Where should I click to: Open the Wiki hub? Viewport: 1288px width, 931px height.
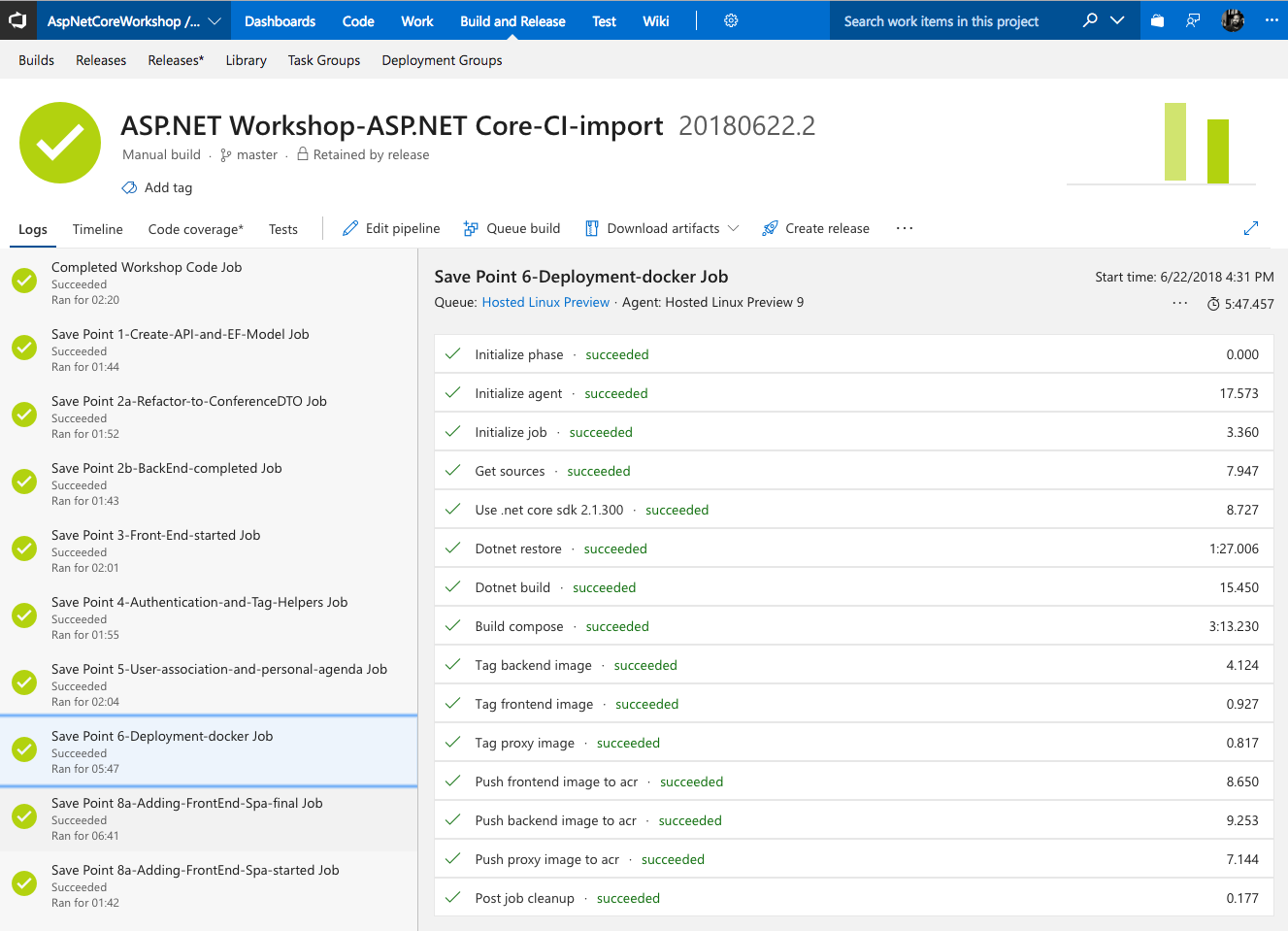coord(656,20)
